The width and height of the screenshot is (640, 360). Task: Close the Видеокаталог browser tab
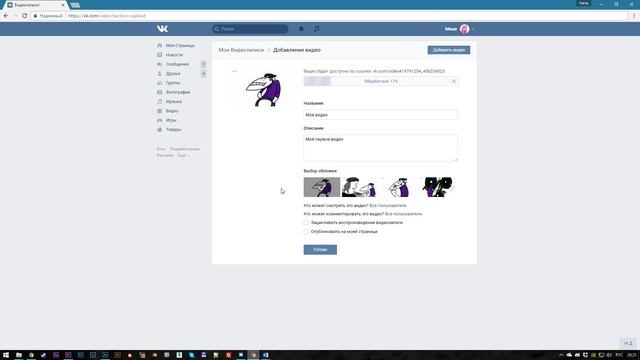click(63, 5)
